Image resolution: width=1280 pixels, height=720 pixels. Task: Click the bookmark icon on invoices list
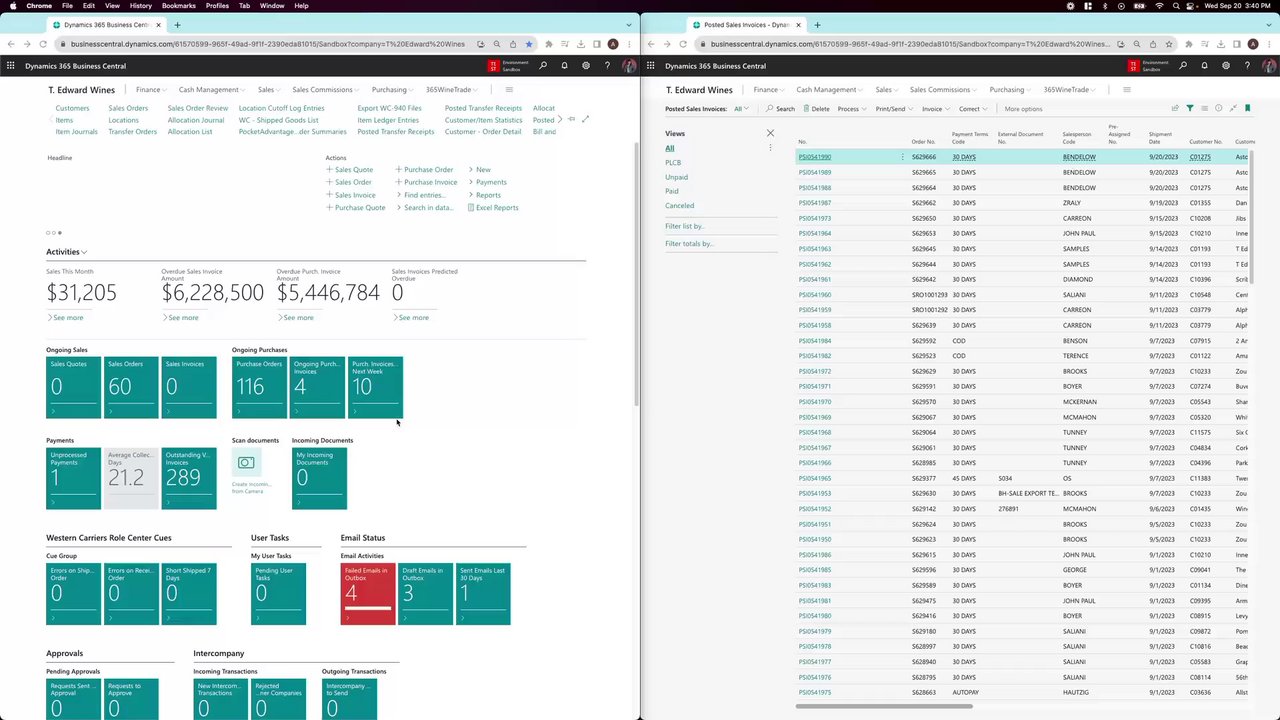[x=1247, y=108]
